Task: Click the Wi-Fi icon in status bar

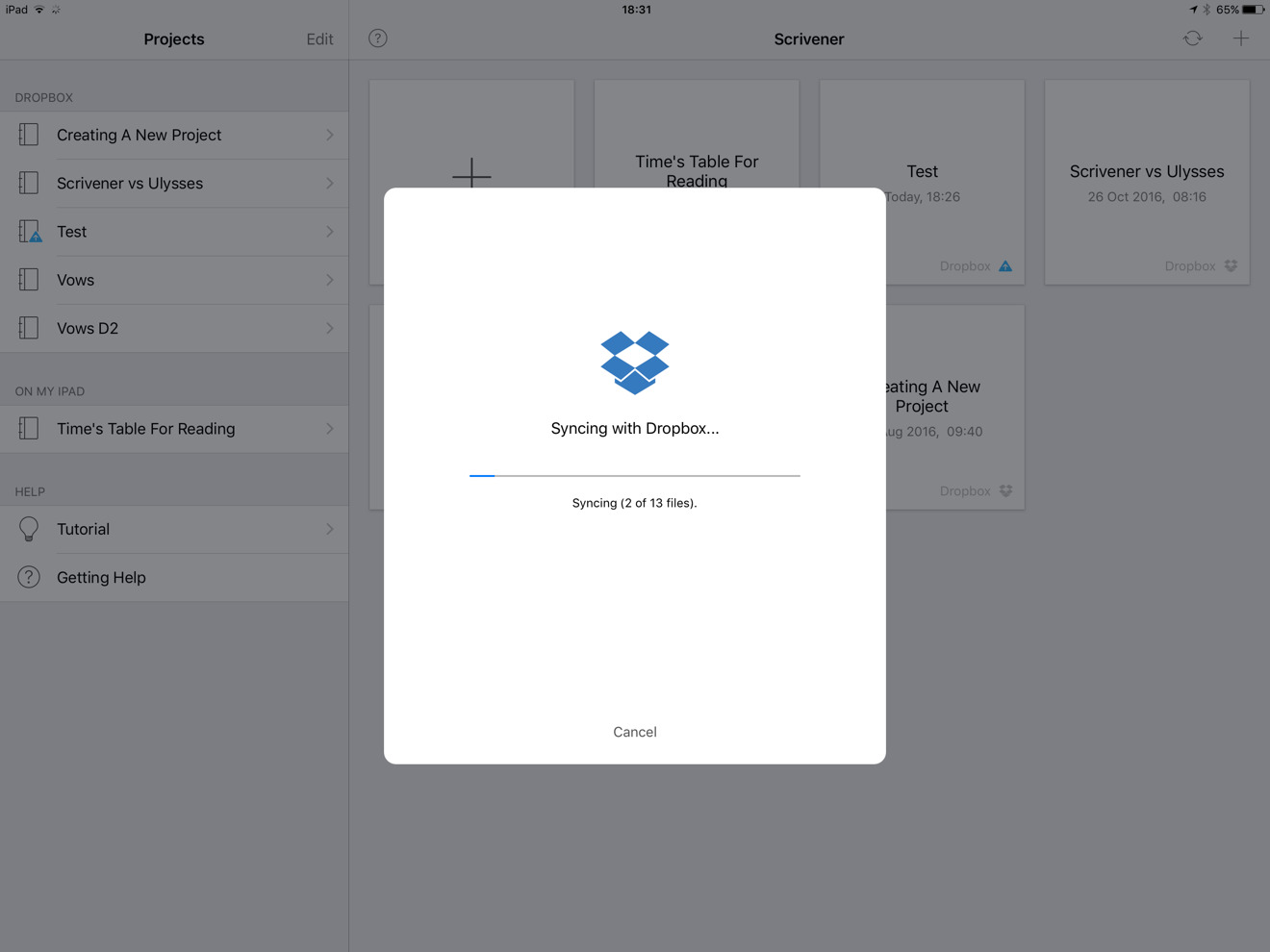Action: 39,10
